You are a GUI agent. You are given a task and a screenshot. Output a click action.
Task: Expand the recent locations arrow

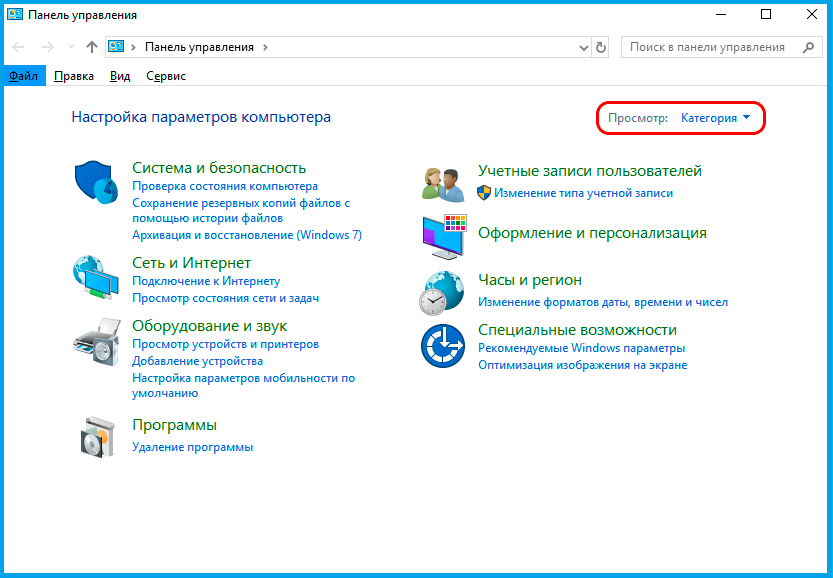pos(71,47)
